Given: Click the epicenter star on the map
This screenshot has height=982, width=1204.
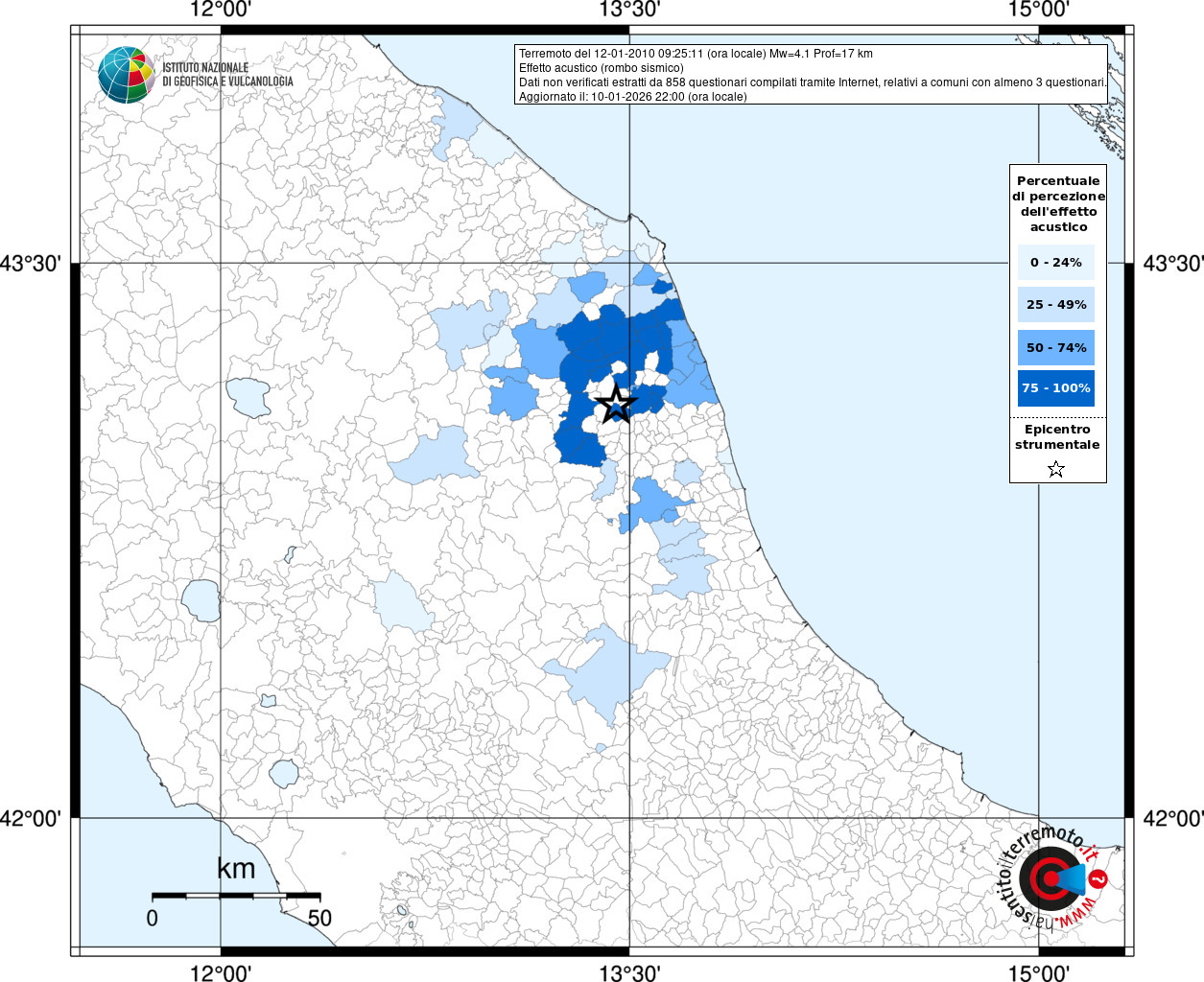Looking at the screenshot, I should [x=616, y=405].
